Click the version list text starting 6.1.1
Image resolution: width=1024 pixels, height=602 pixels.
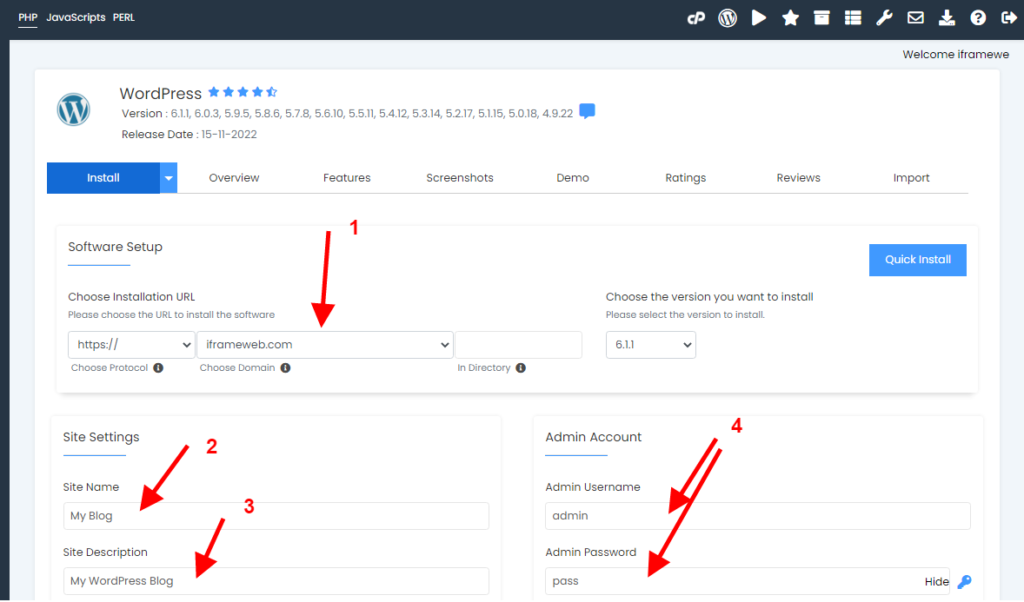click(372, 114)
